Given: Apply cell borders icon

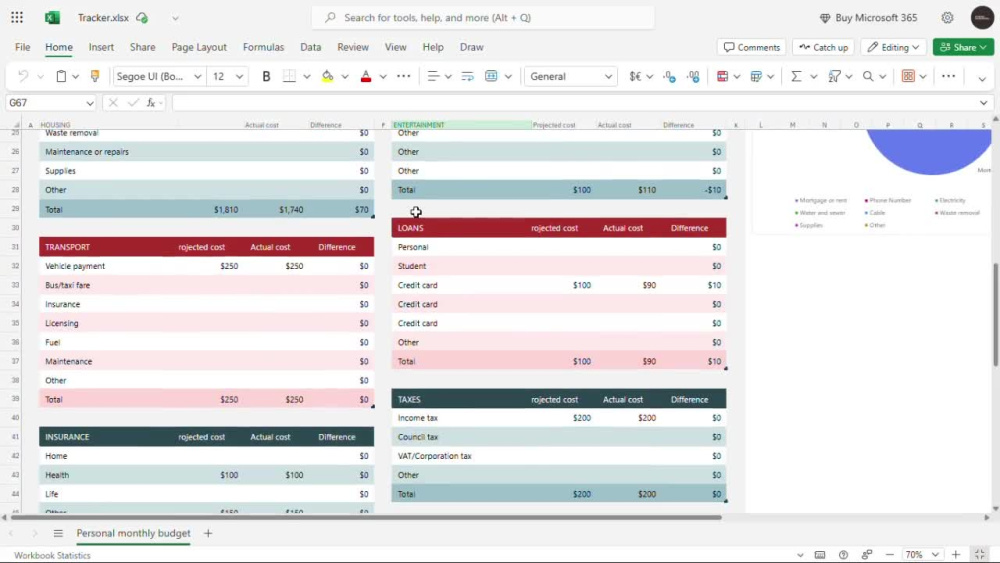Looking at the screenshot, I should pos(289,77).
